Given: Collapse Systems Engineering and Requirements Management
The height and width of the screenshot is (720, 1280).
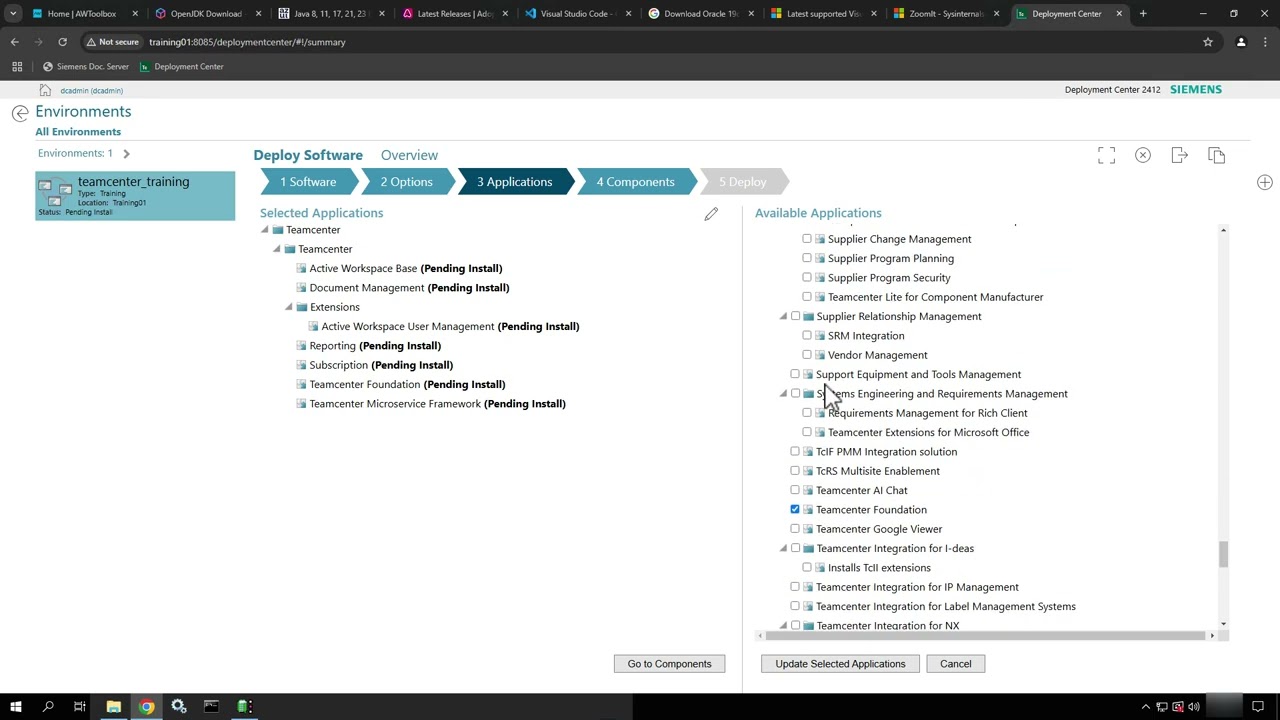Looking at the screenshot, I should click(x=783, y=394).
